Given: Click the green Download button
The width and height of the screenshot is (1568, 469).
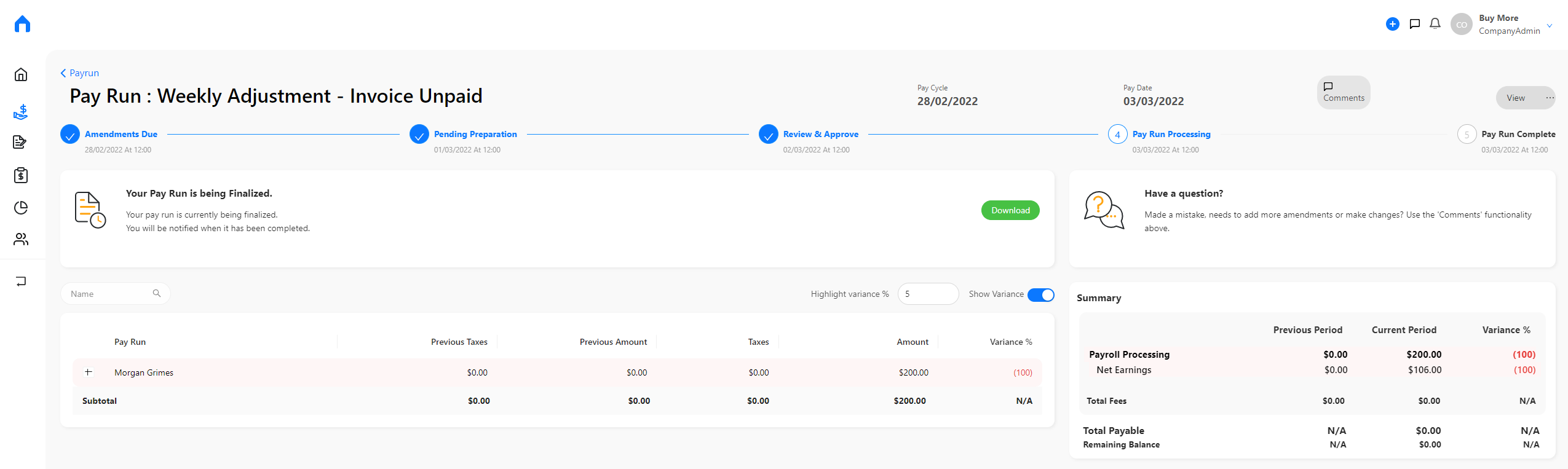Looking at the screenshot, I should 1010,210.
